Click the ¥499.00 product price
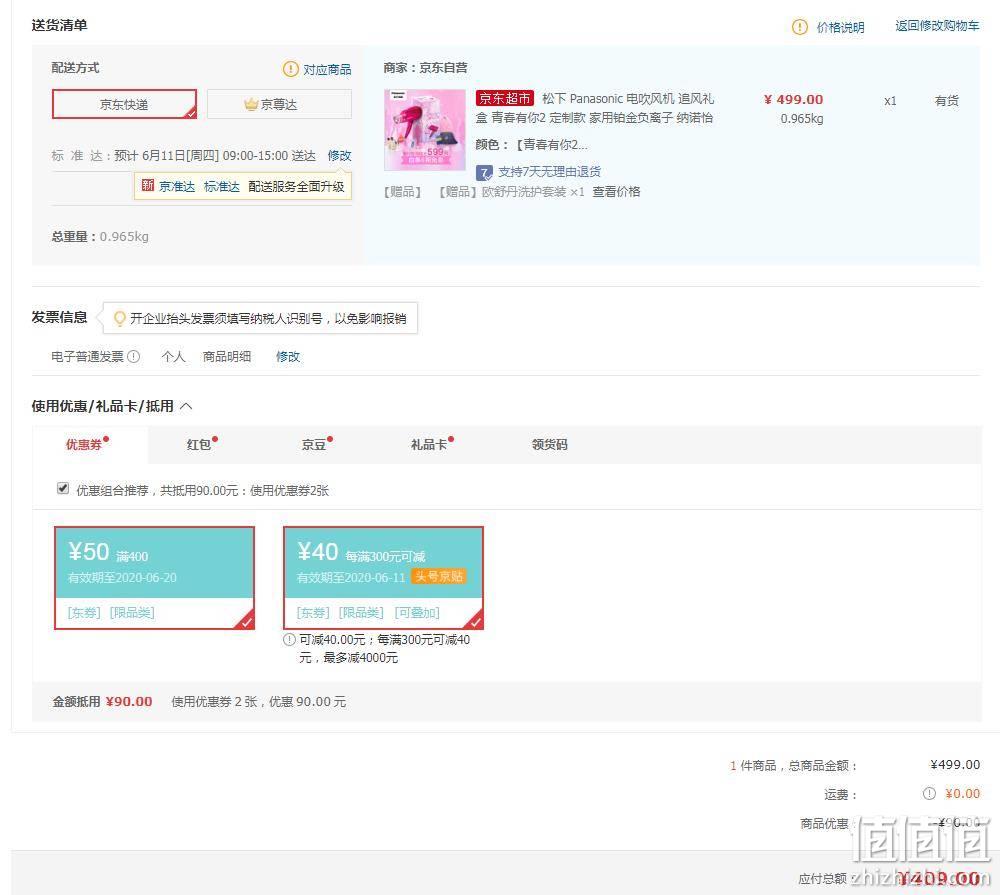Image resolution: width=1000 pixels, height=895 pixels. pyautogui.click(x=793, y=100)
